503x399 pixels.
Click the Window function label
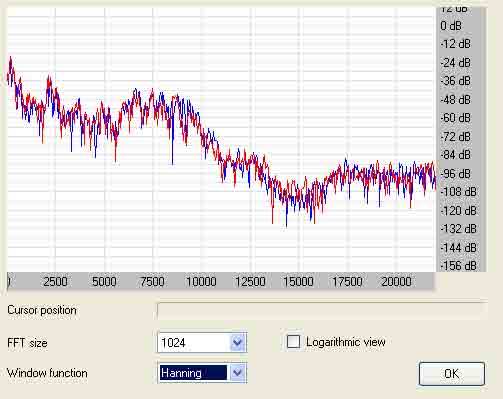pyautogui.click(x=47, y=373)
